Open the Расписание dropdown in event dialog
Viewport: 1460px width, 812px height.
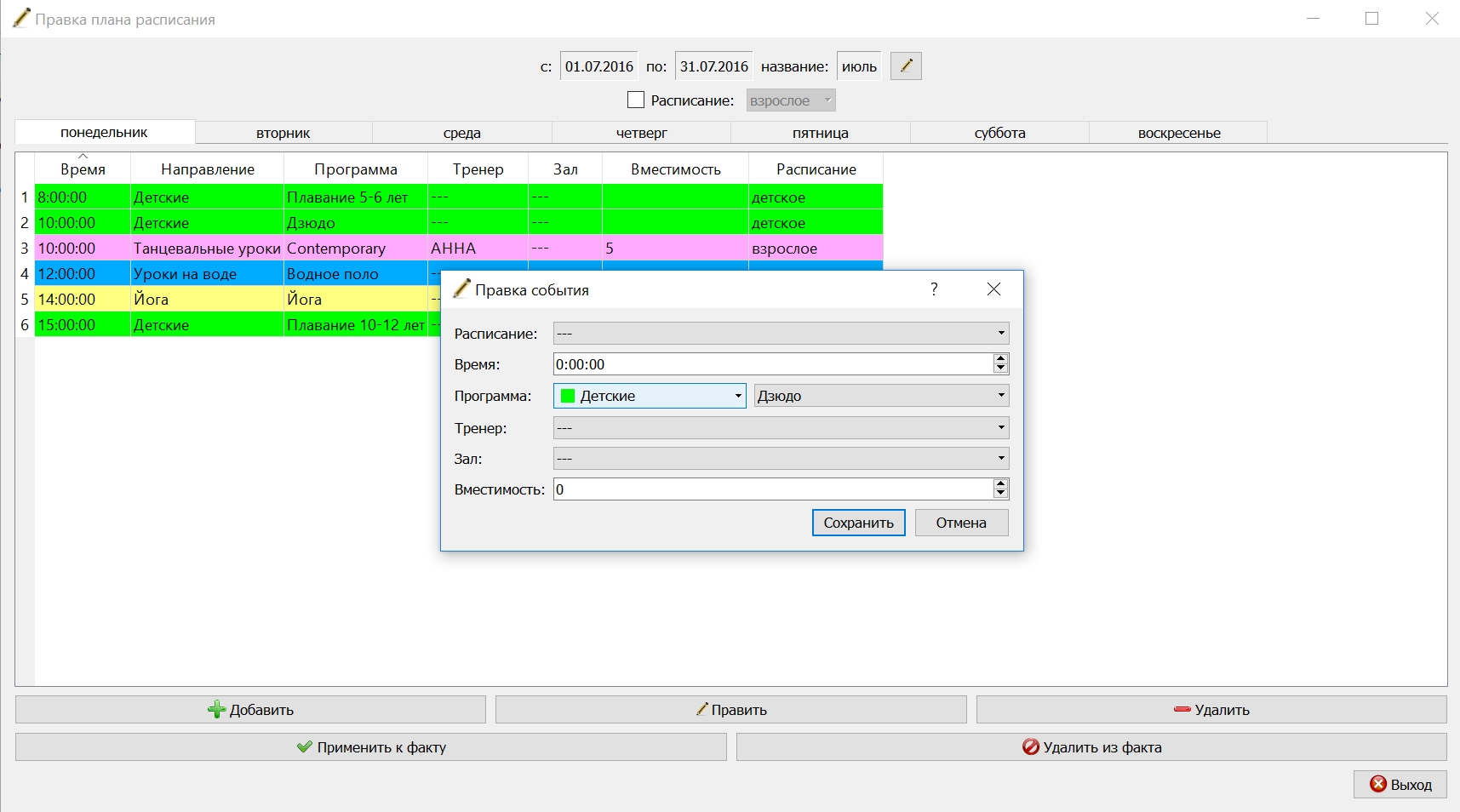[781, 333]
